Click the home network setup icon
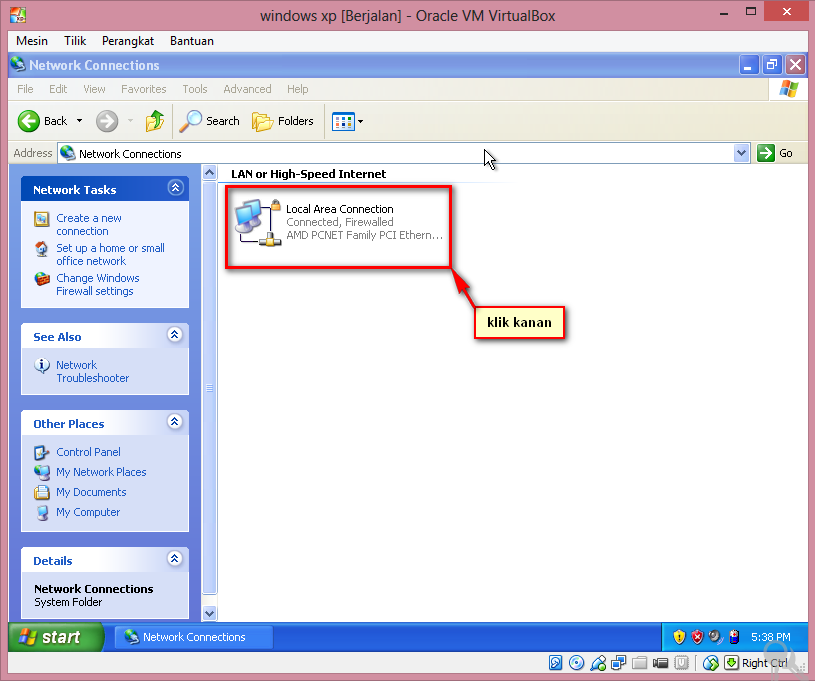This screenshot has height=681, width=815. (42, 249)
